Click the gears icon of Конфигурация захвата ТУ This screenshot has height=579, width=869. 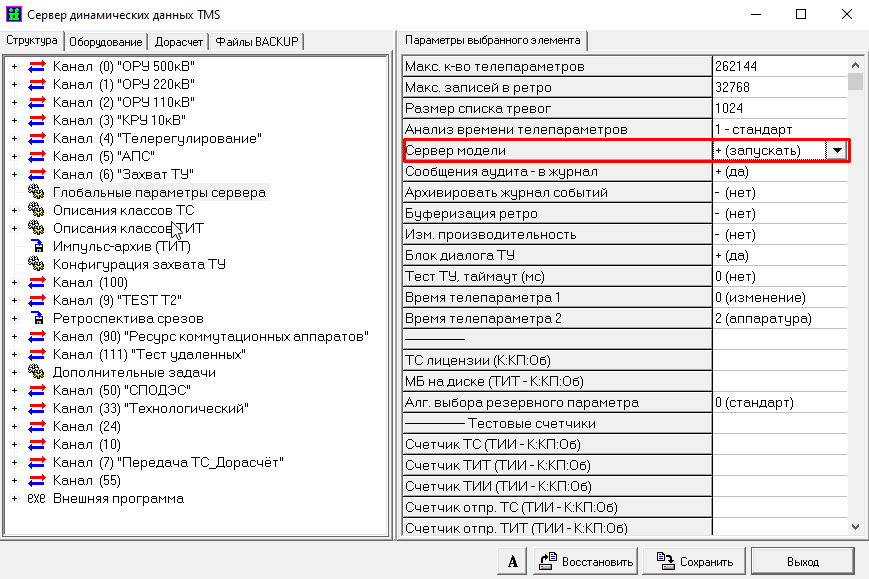[36, 264]
